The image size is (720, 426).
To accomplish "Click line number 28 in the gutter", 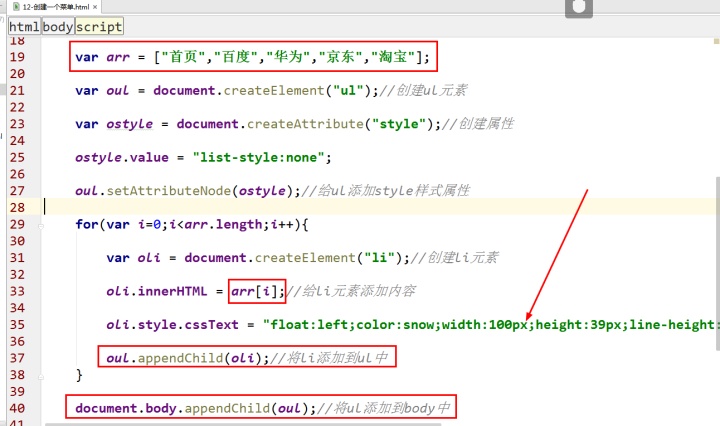I will 17,207.
